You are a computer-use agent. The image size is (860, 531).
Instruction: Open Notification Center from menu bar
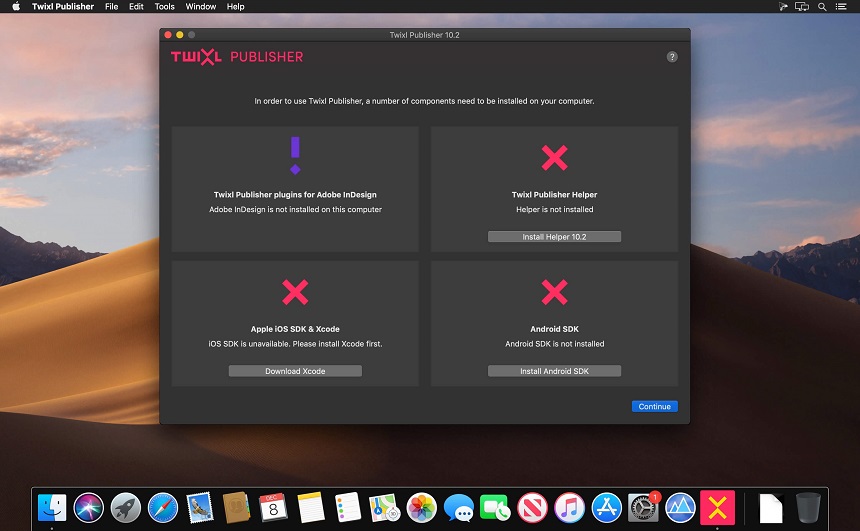pos(841,7)
